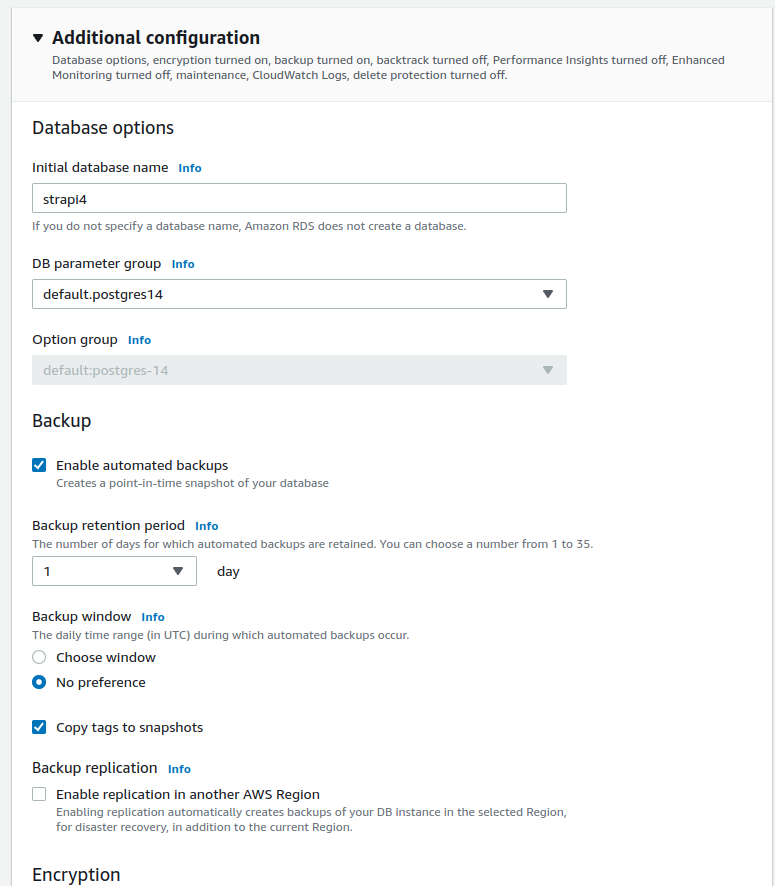Click the DB parameter group dropdown chevron icon
775x886 pixels.
pyautogui.click(x=548, y=294)
